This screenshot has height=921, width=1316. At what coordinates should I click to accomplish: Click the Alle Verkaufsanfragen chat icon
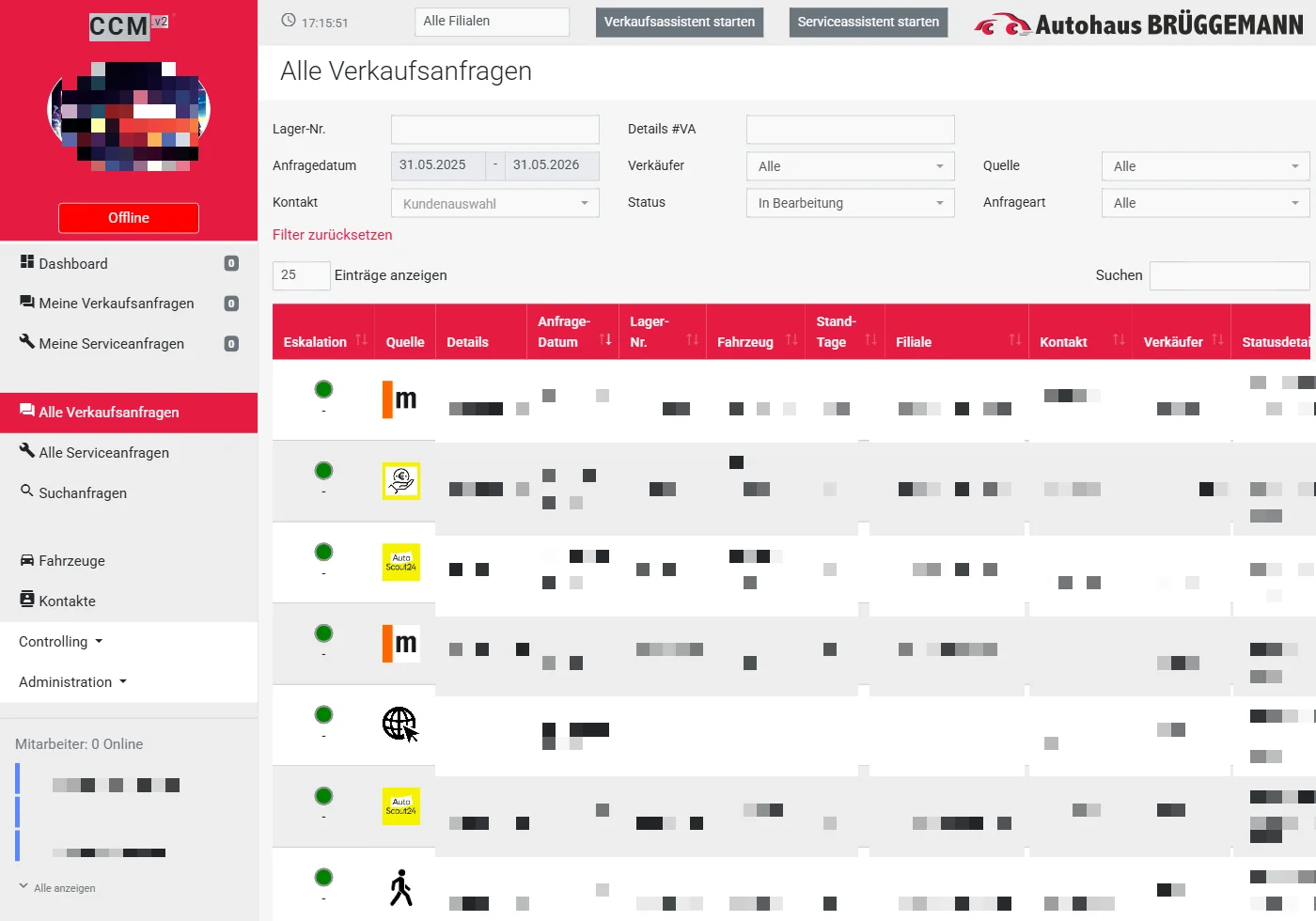[27, 411]
